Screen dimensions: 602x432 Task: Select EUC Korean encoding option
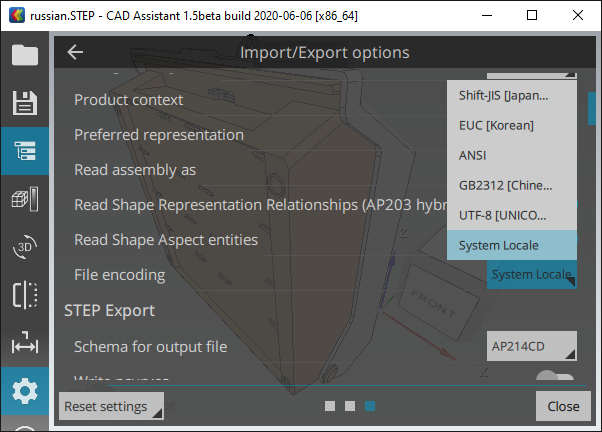[512, 125]
